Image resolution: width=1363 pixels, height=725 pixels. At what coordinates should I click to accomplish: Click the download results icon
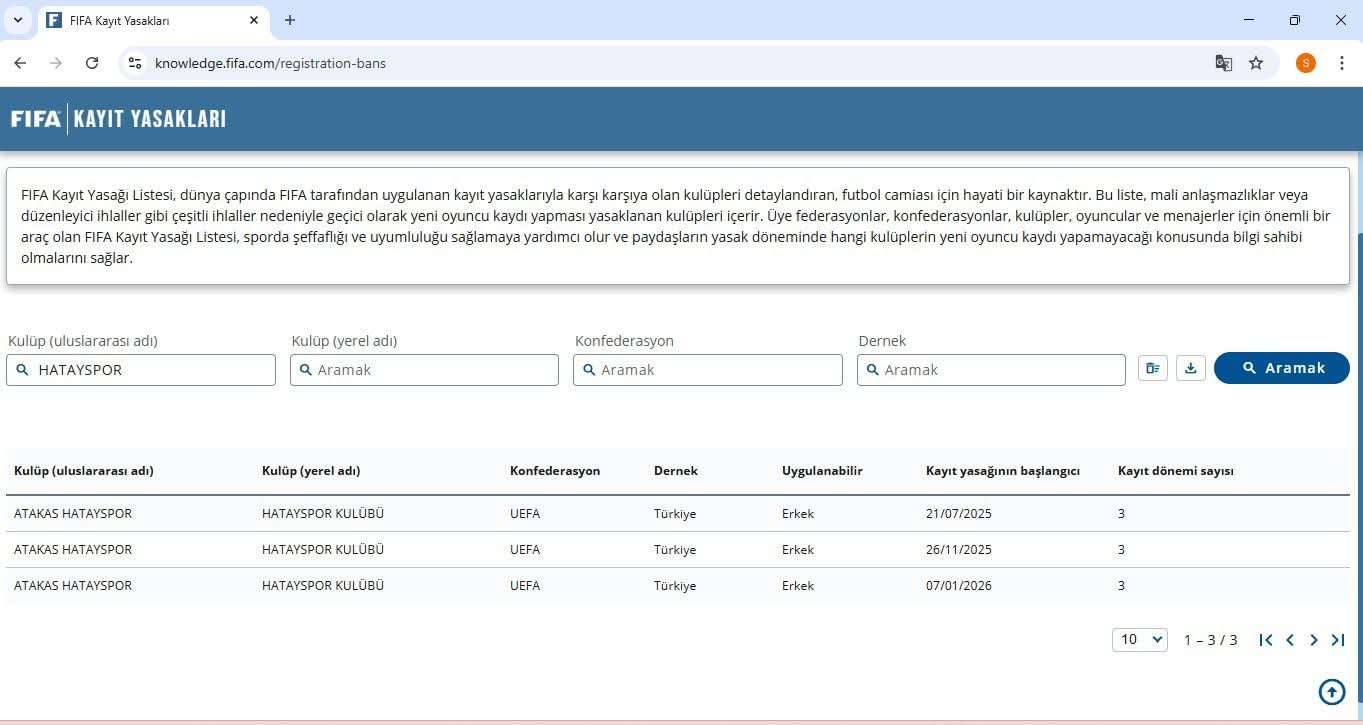(x=1190, y=369)
